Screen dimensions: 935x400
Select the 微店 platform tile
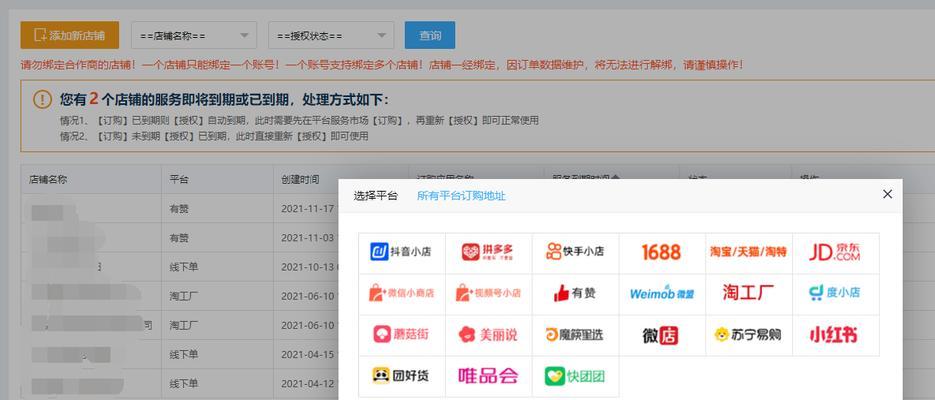click(662, 336)
